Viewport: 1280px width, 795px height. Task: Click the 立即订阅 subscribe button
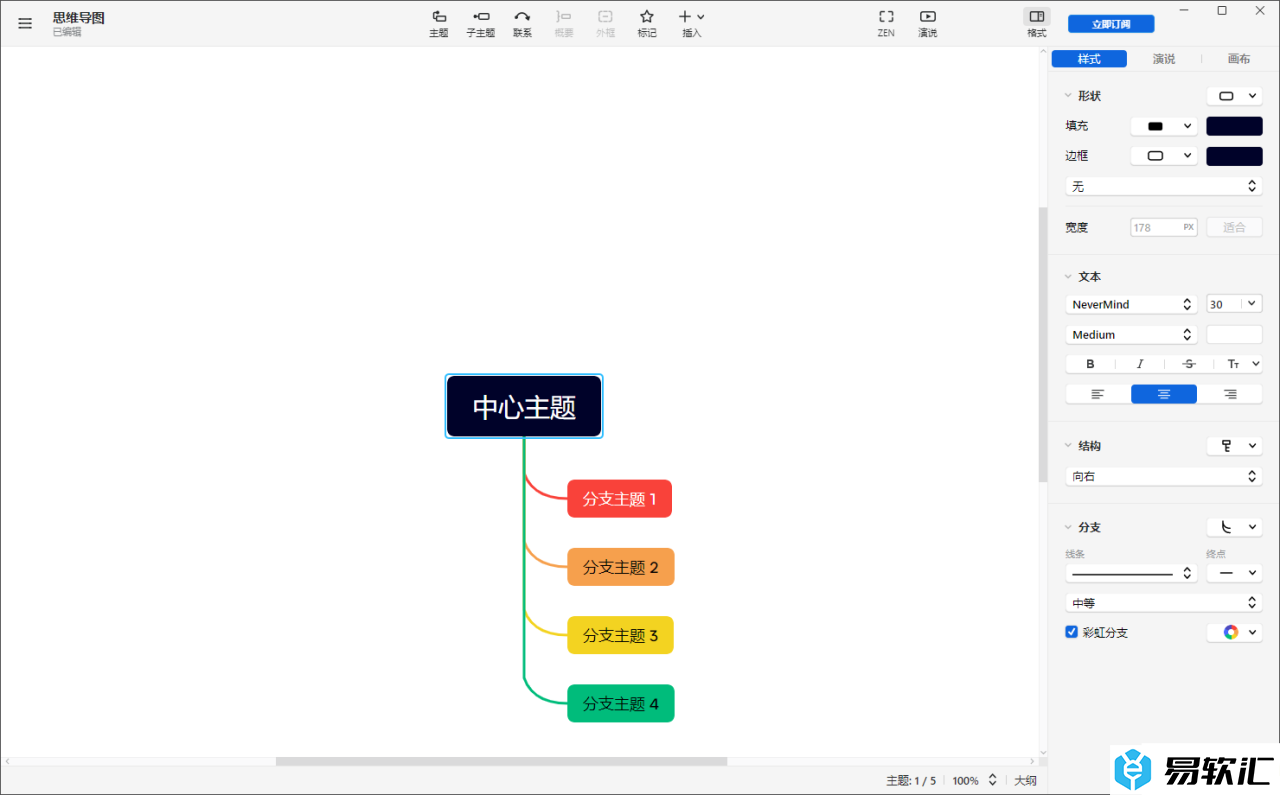[x=1111, y=24]
